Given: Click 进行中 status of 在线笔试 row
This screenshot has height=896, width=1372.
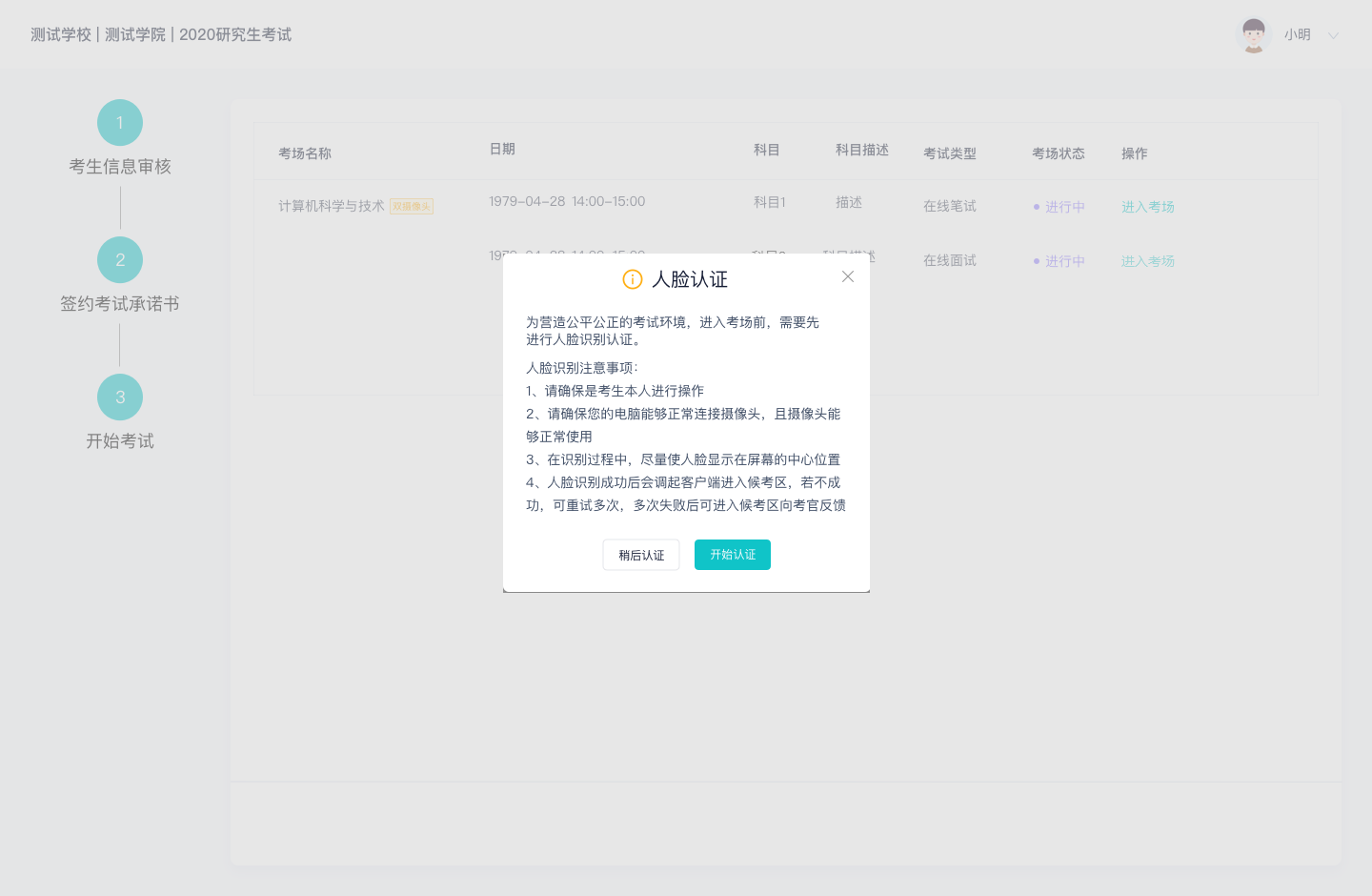Looking at the screenshot, I should point(1064,207).
